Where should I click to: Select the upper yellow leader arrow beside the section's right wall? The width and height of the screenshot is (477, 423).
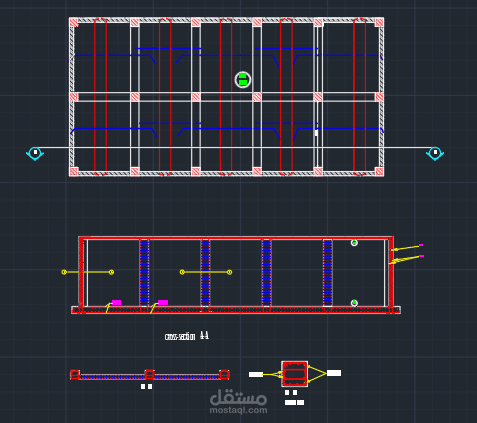[405, 248]
